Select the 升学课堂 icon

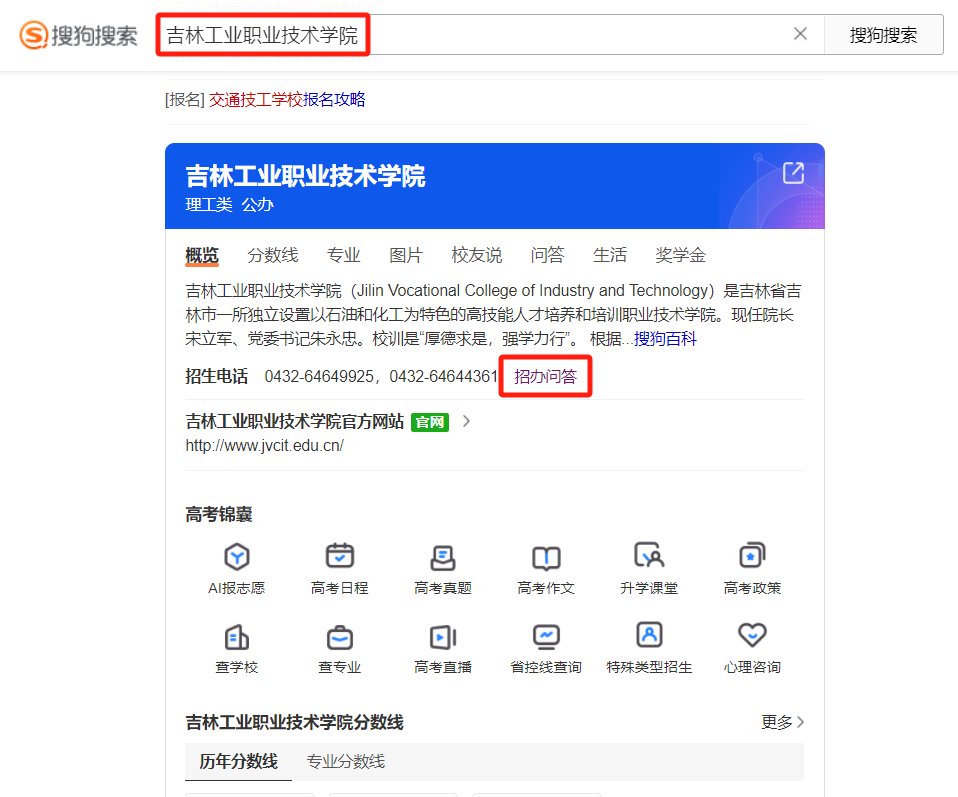649,557
